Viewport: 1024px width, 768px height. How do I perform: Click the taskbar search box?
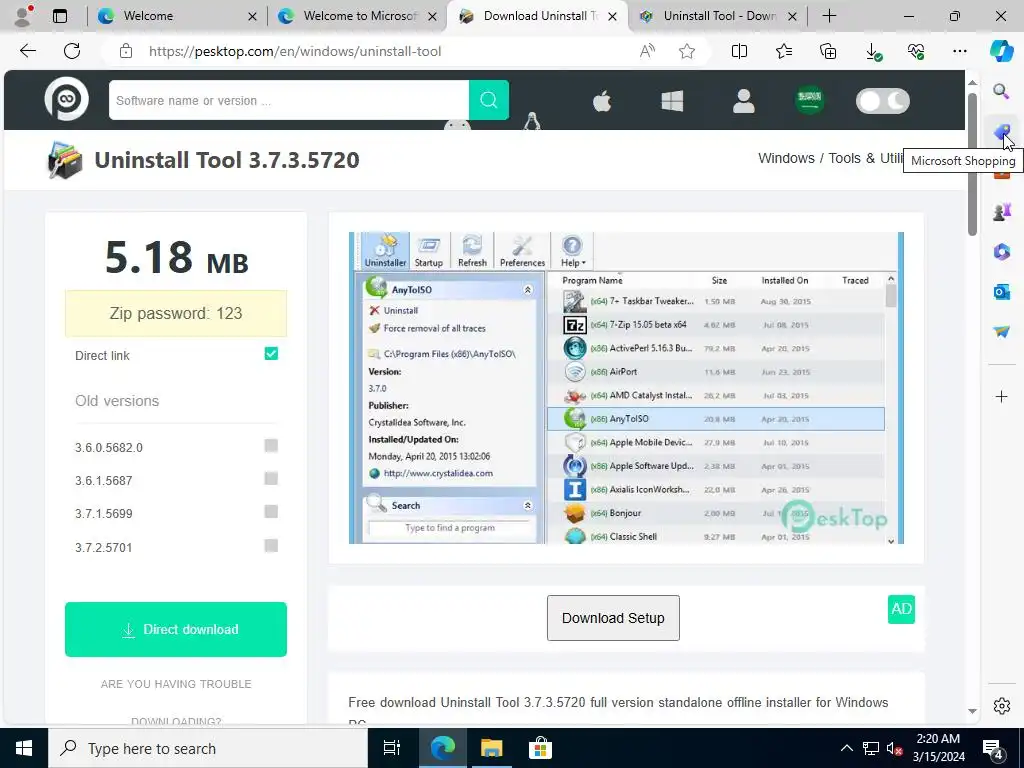(x=208, y=748)
